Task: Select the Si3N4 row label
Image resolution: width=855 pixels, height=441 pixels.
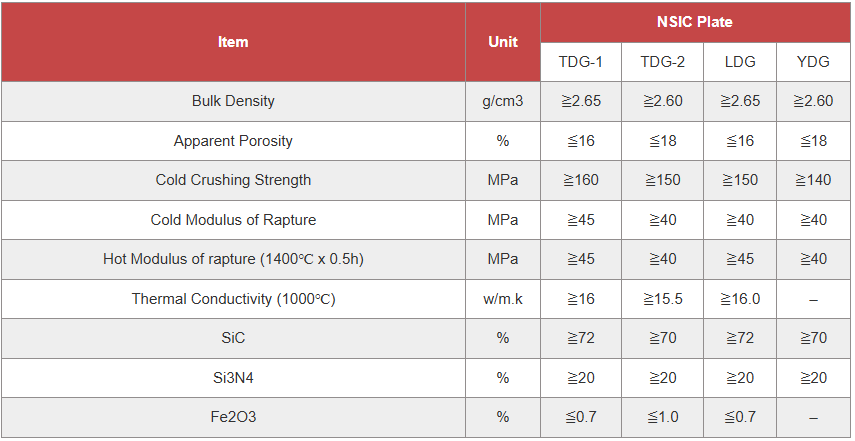Action: click(x=233, y=378)
